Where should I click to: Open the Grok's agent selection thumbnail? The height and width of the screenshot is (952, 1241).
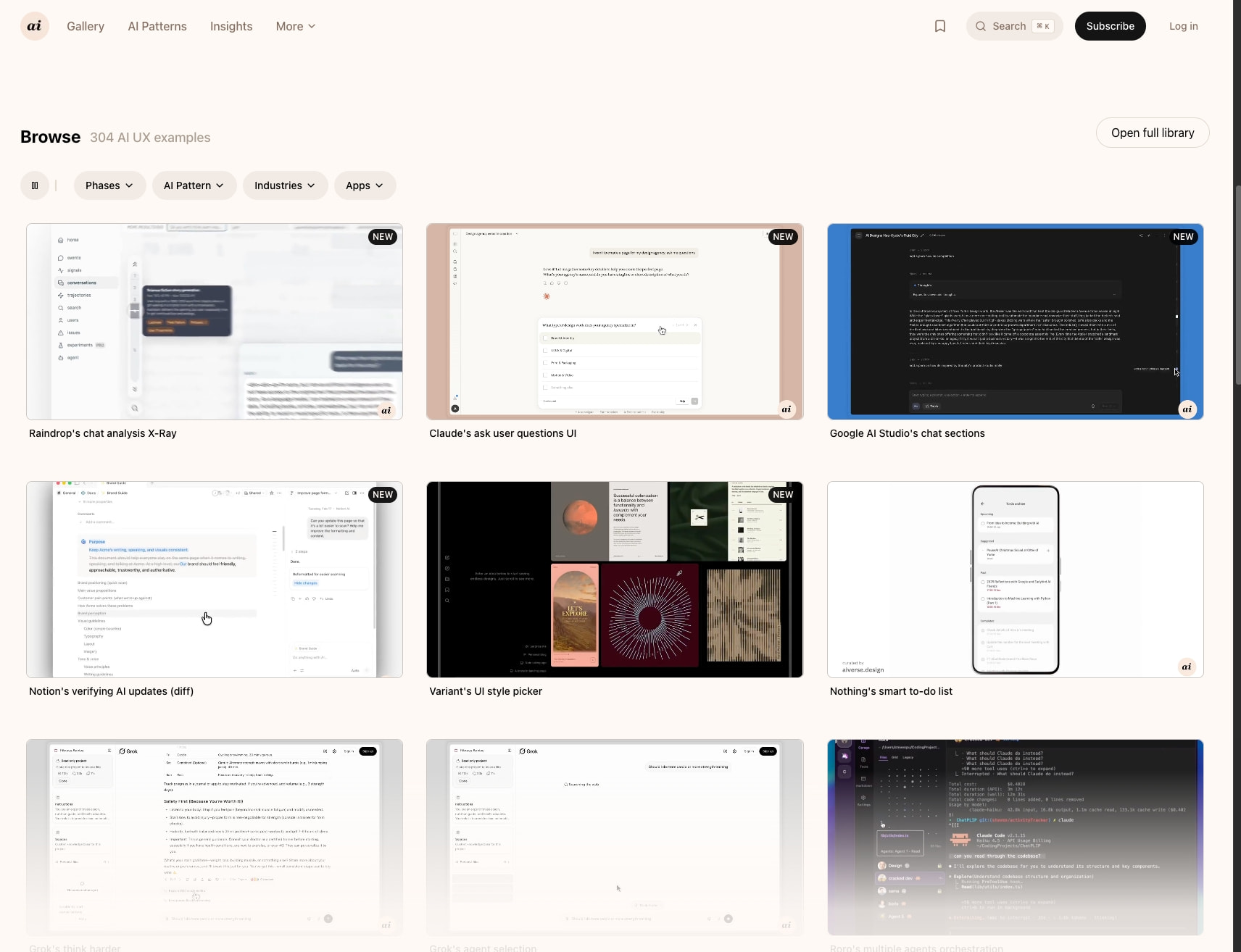click(x=615, y=838)
